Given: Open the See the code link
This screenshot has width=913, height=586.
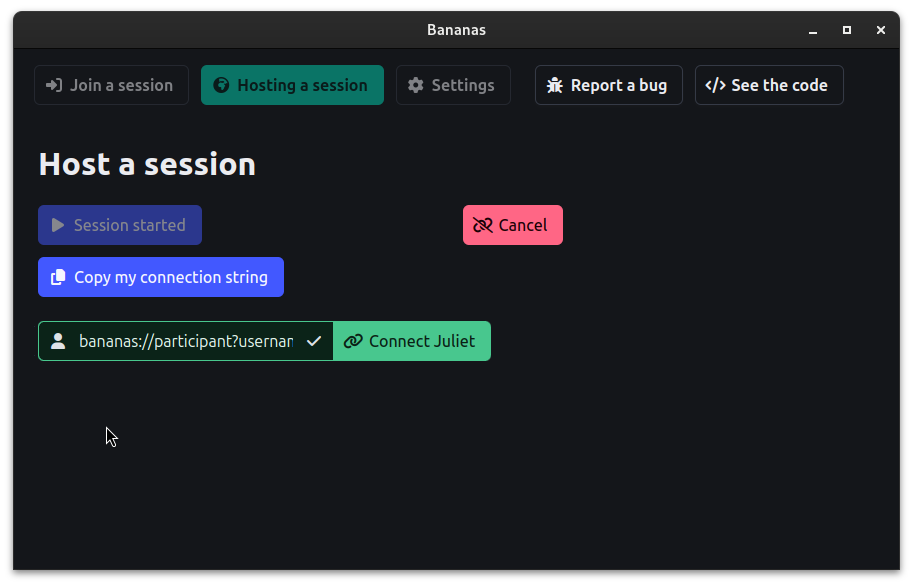Looking at the screenshot, I should pyautogui.click(x=769, y=85).
